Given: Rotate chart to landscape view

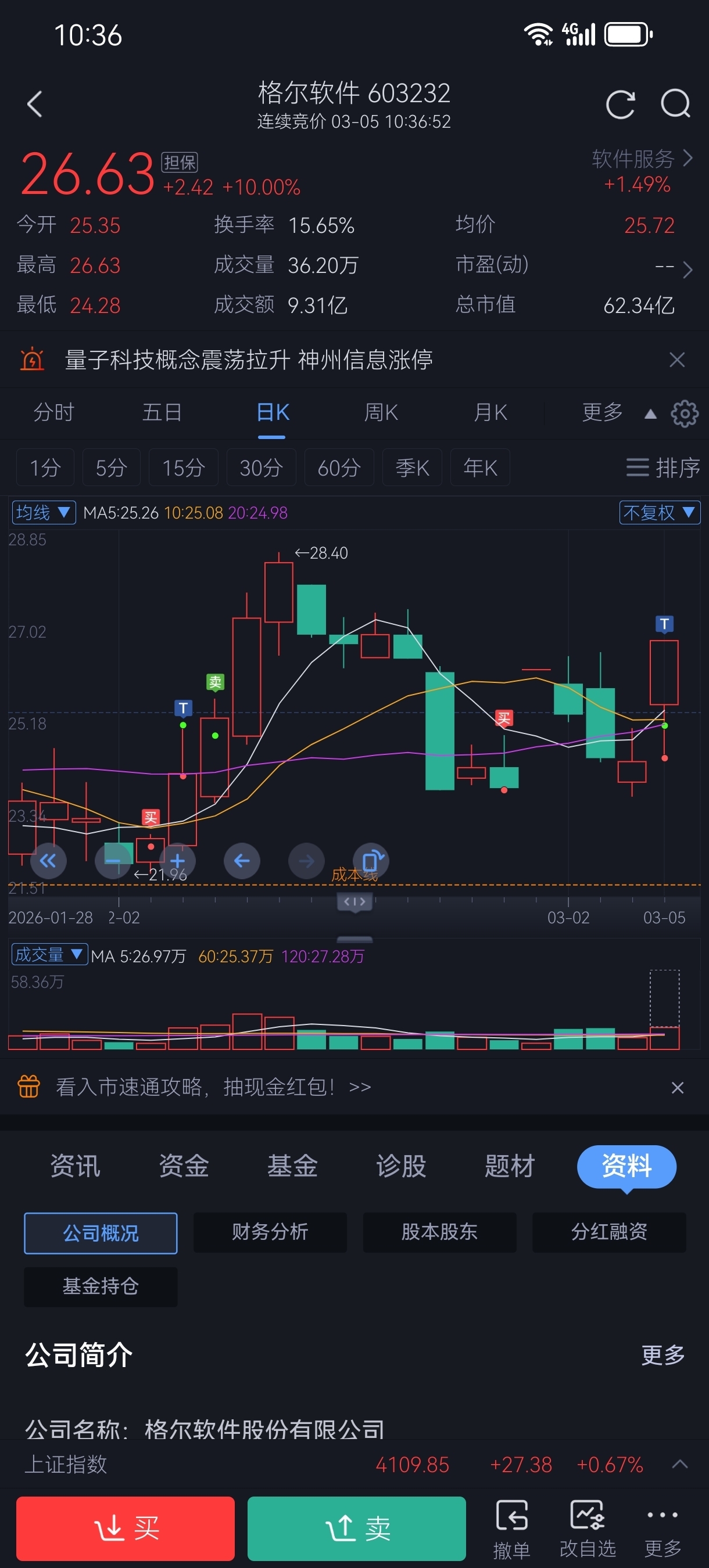Looking at the screenshot, I should pos(371,860).
